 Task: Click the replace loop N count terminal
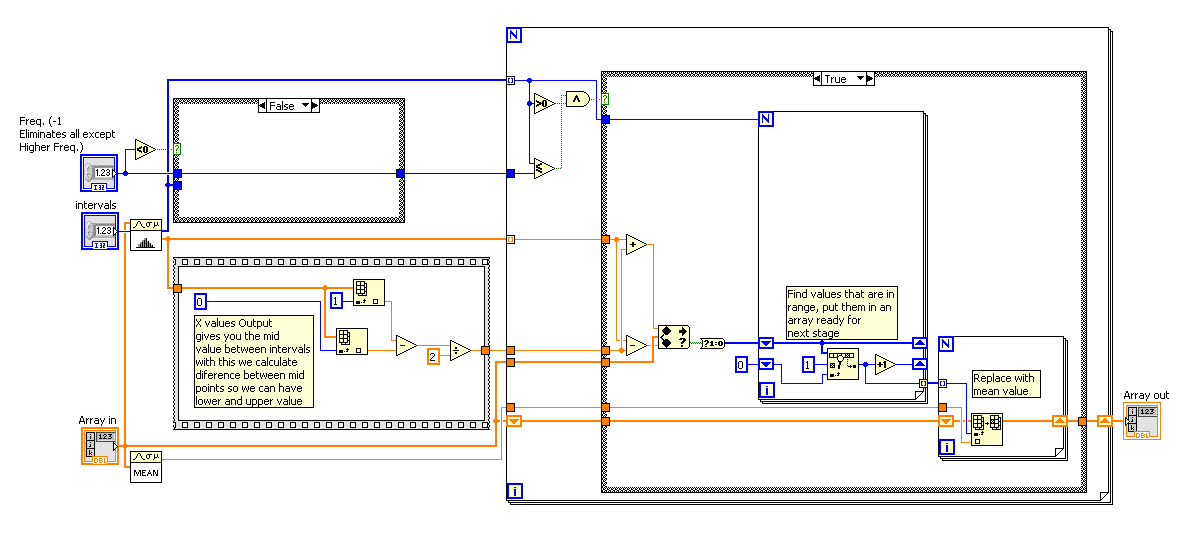(x=946, y=344)
